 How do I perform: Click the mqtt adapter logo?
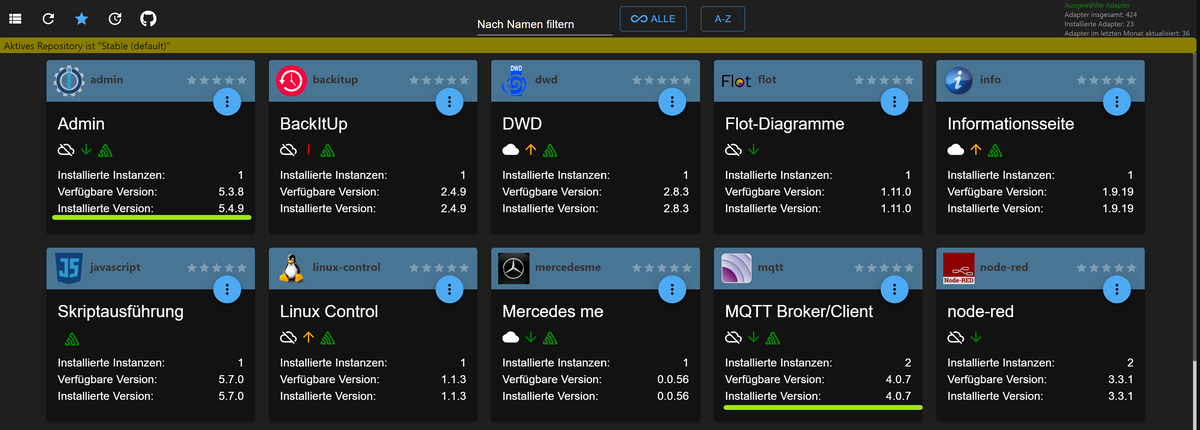coord(736,267)
